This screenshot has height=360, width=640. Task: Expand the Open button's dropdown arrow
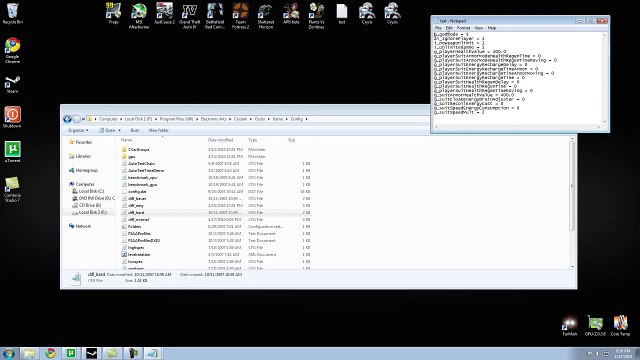(119, 130)
